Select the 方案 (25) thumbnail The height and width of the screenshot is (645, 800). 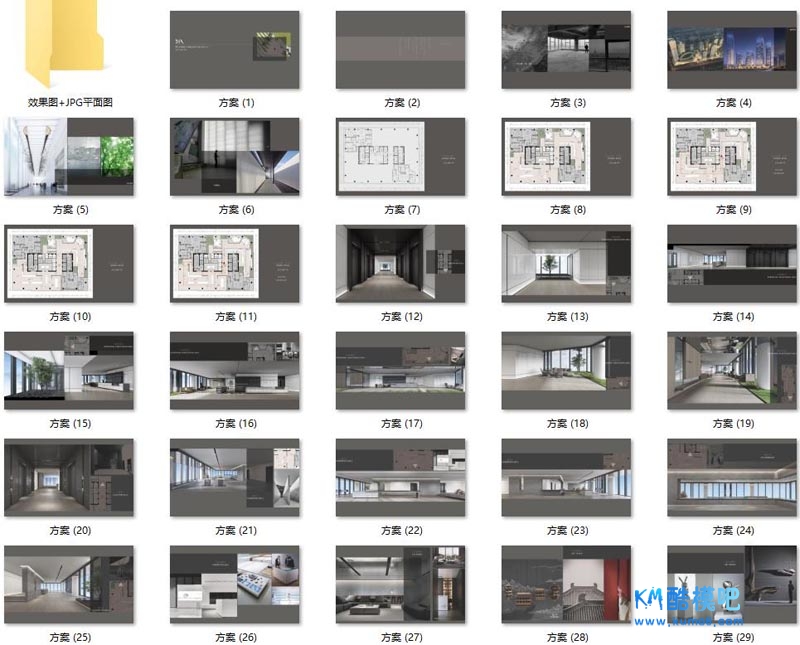[69, 585]
